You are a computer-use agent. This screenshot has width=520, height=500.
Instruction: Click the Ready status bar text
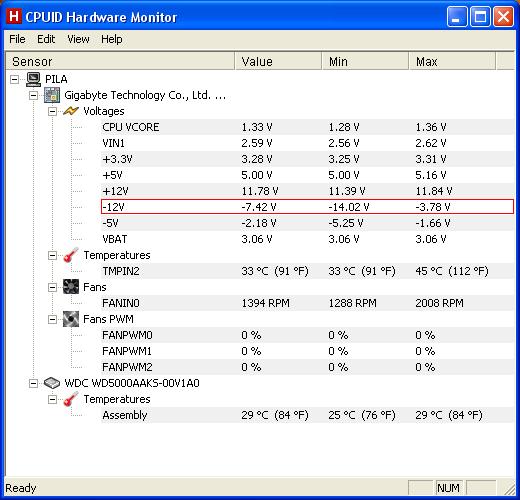point(21,488)
